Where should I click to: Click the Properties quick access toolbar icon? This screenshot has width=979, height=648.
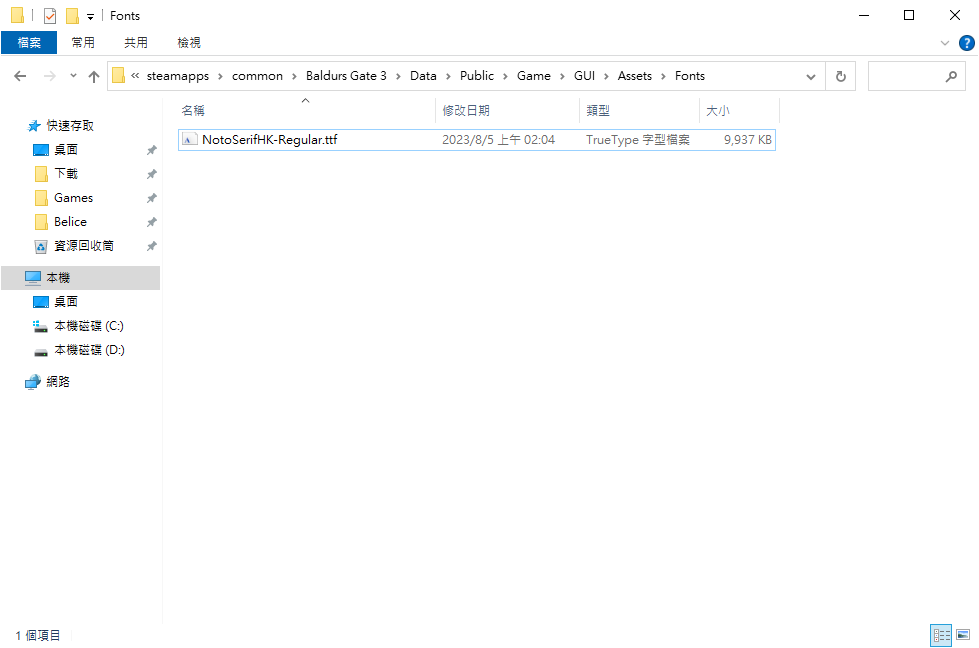tap(50, 16)
